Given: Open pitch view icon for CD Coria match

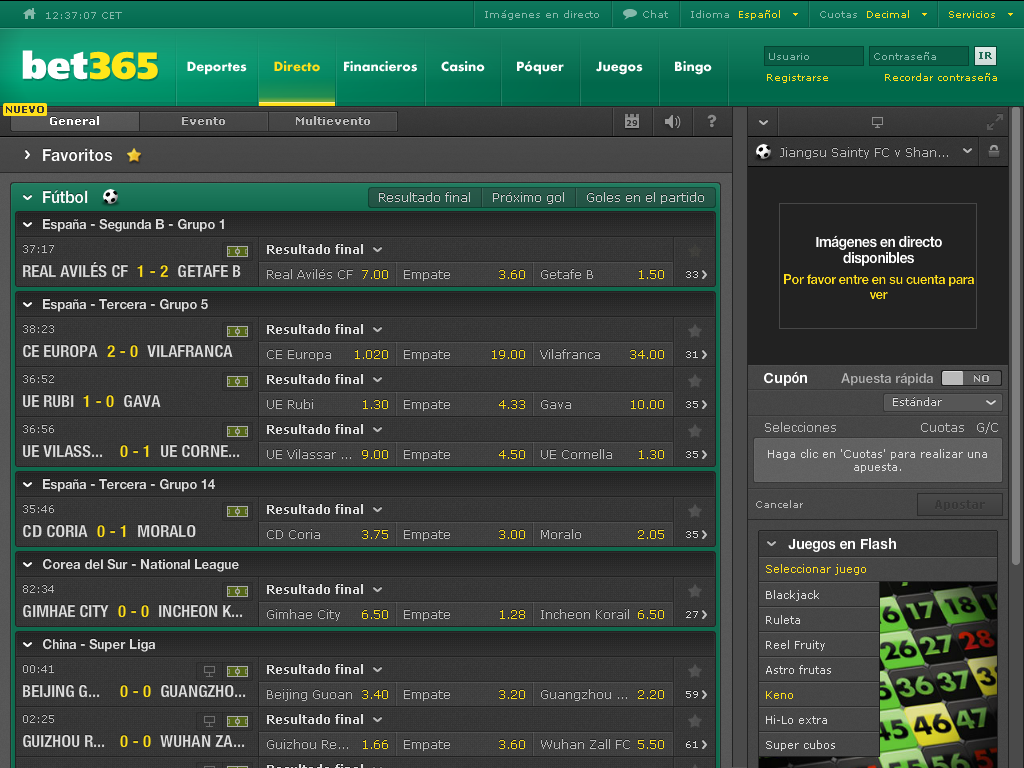Looking at the screenshot, I should [237, 511].
